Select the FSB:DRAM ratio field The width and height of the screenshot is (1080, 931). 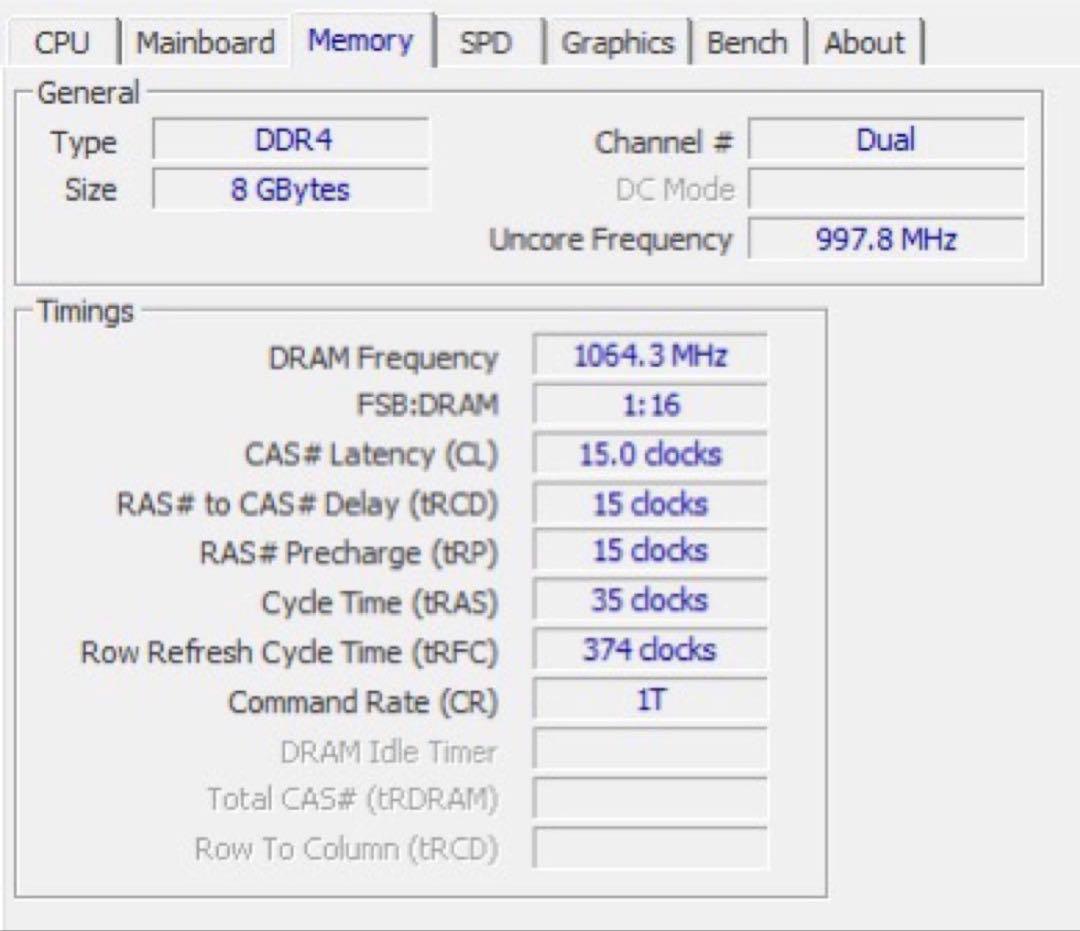[650, 404]
